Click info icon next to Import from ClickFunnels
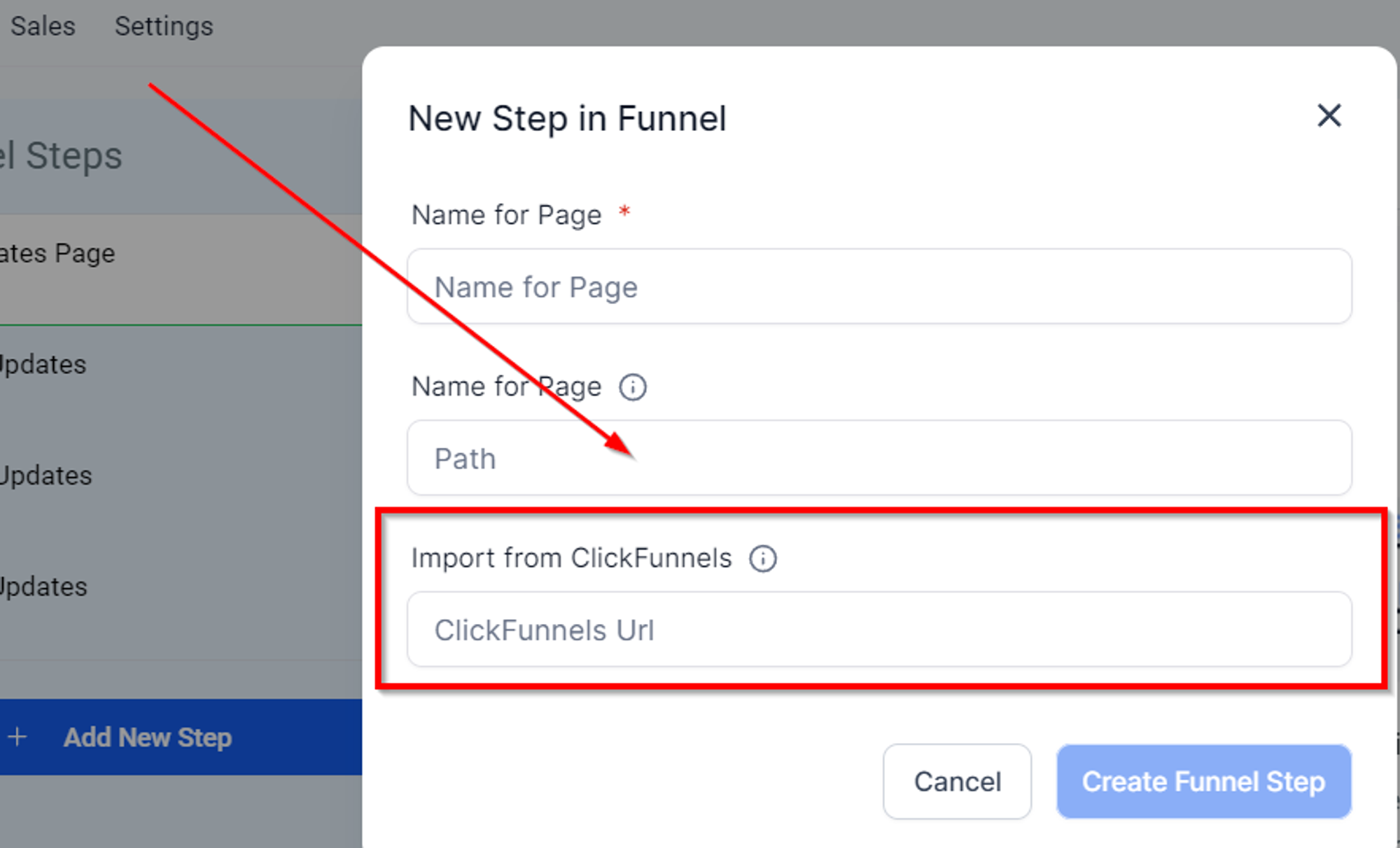The width and height of the screenshot is (1400, 848). coord(763,559)
